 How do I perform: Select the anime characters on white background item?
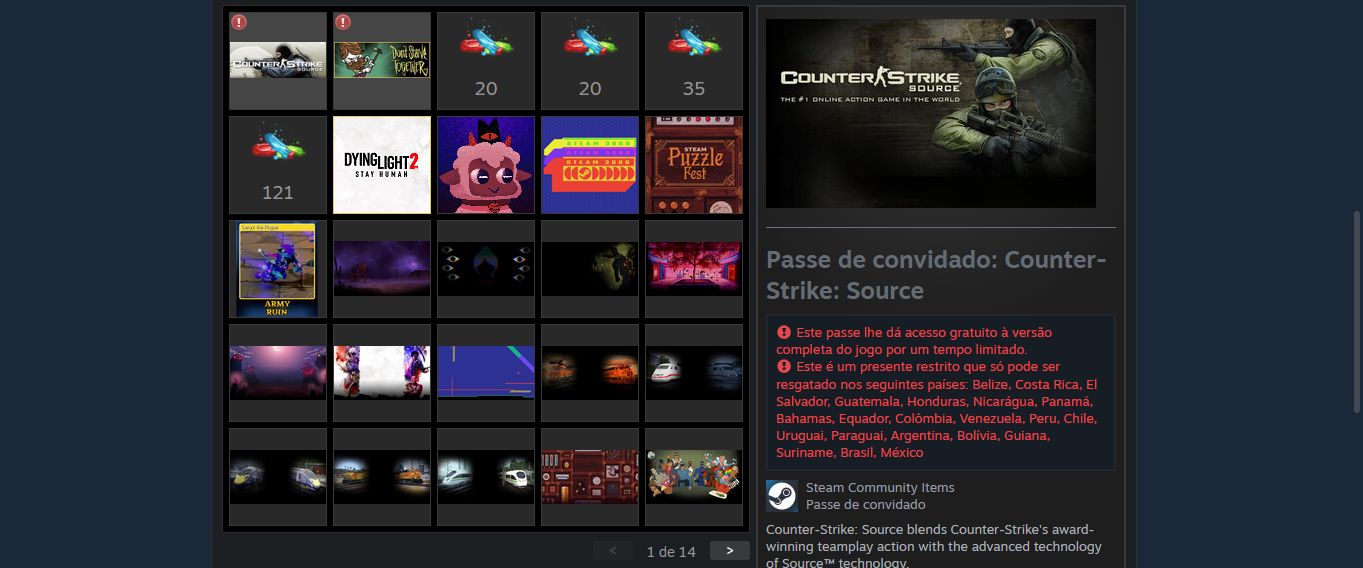382,373
